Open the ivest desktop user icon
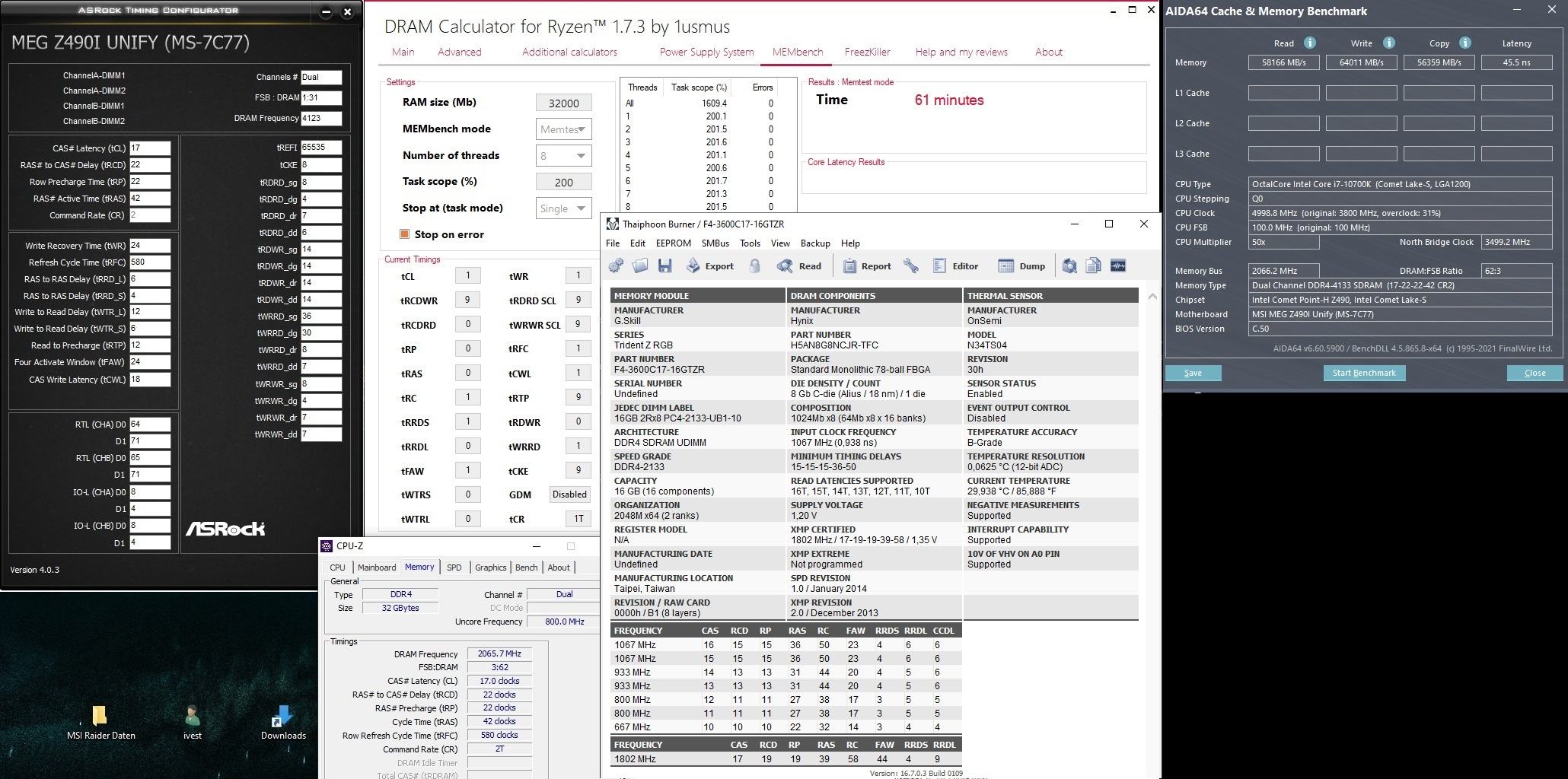 tap(192, 723)
